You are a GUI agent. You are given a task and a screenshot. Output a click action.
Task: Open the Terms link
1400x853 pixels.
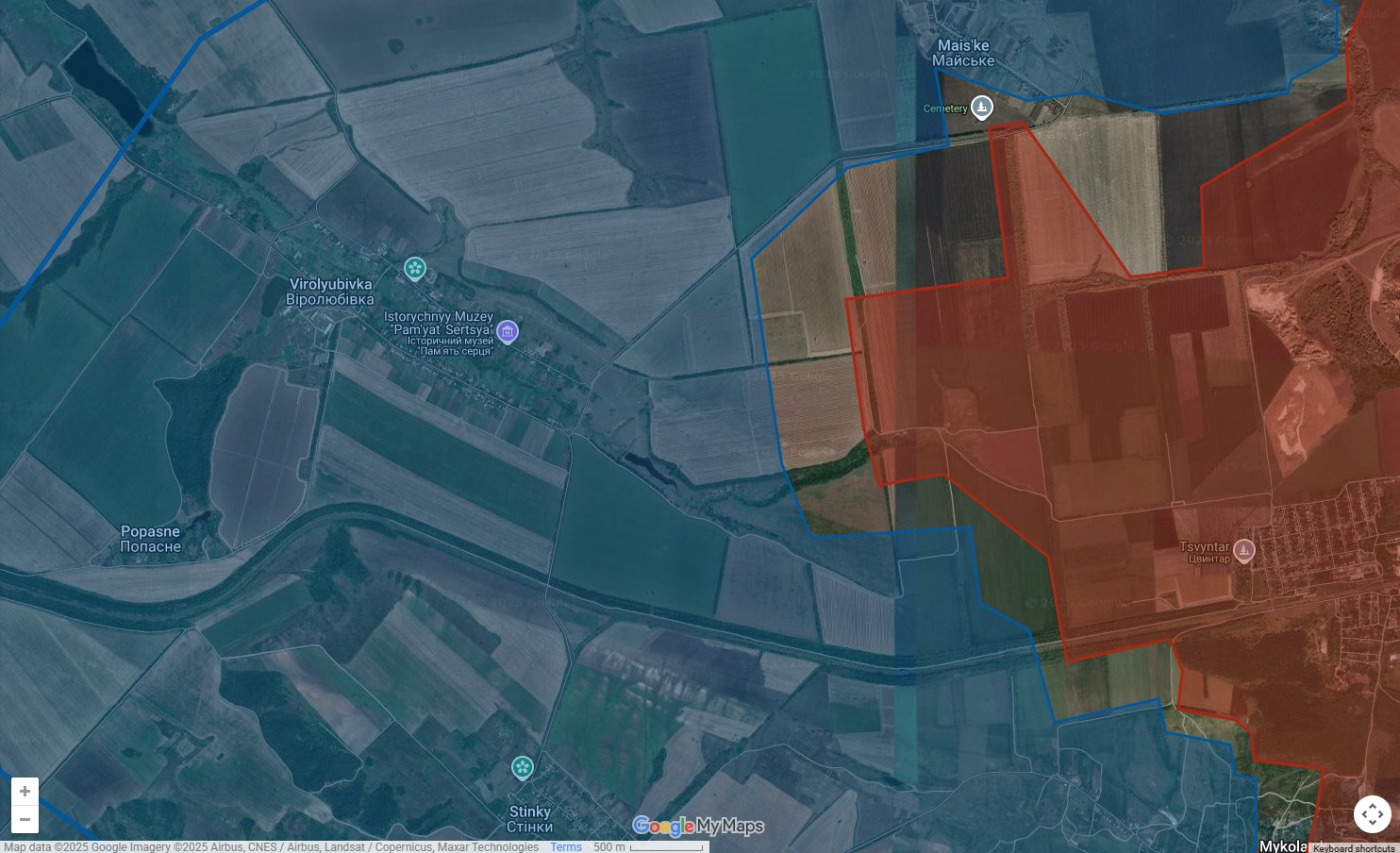click(x=566, y=846)
